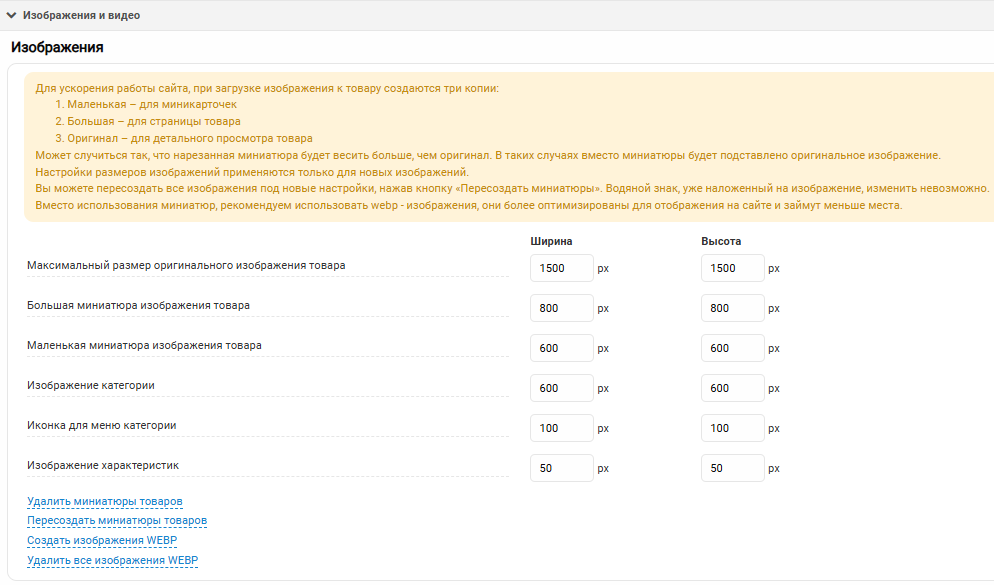Image resolution: width=994 pixels, height=585 pixels.
Task: Click the Изображения section heading
Action: coord(57,47)
